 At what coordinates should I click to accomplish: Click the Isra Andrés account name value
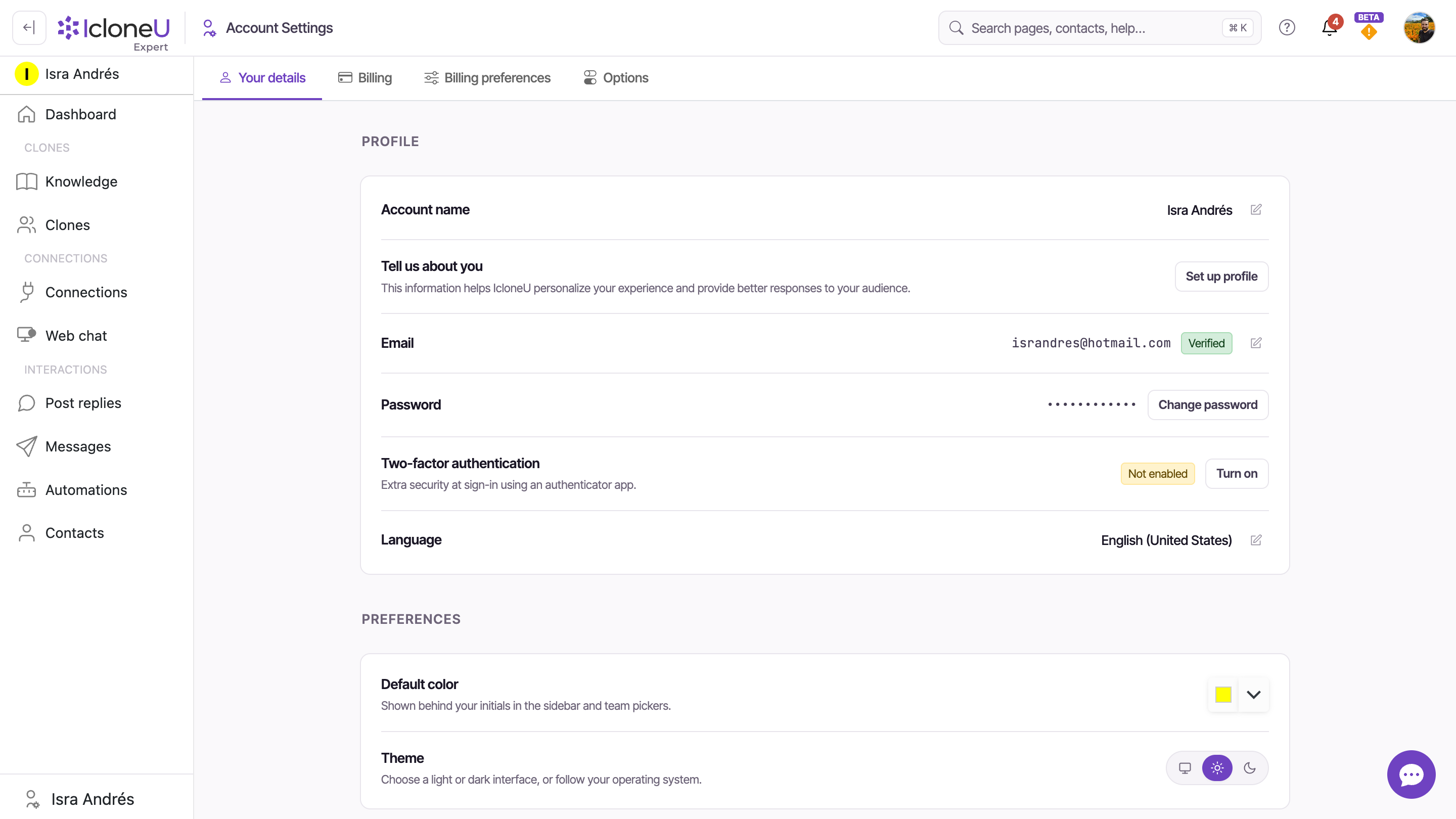(1199, 210)
